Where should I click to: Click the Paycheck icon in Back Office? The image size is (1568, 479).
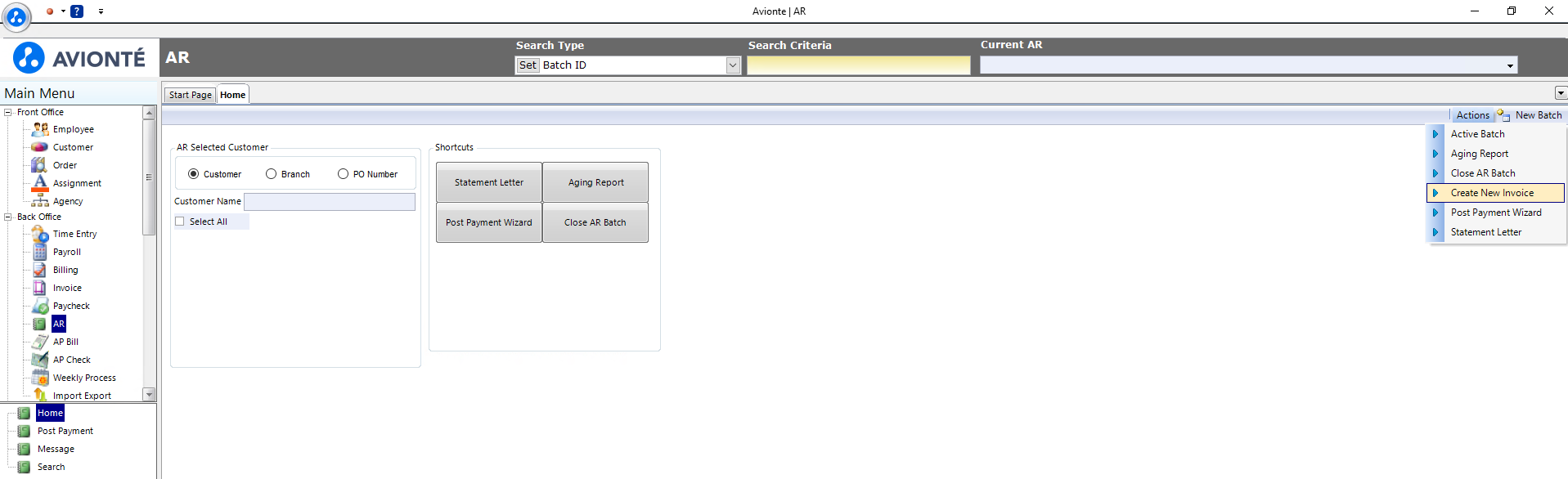pyautogui.click(x=40, y=306)
